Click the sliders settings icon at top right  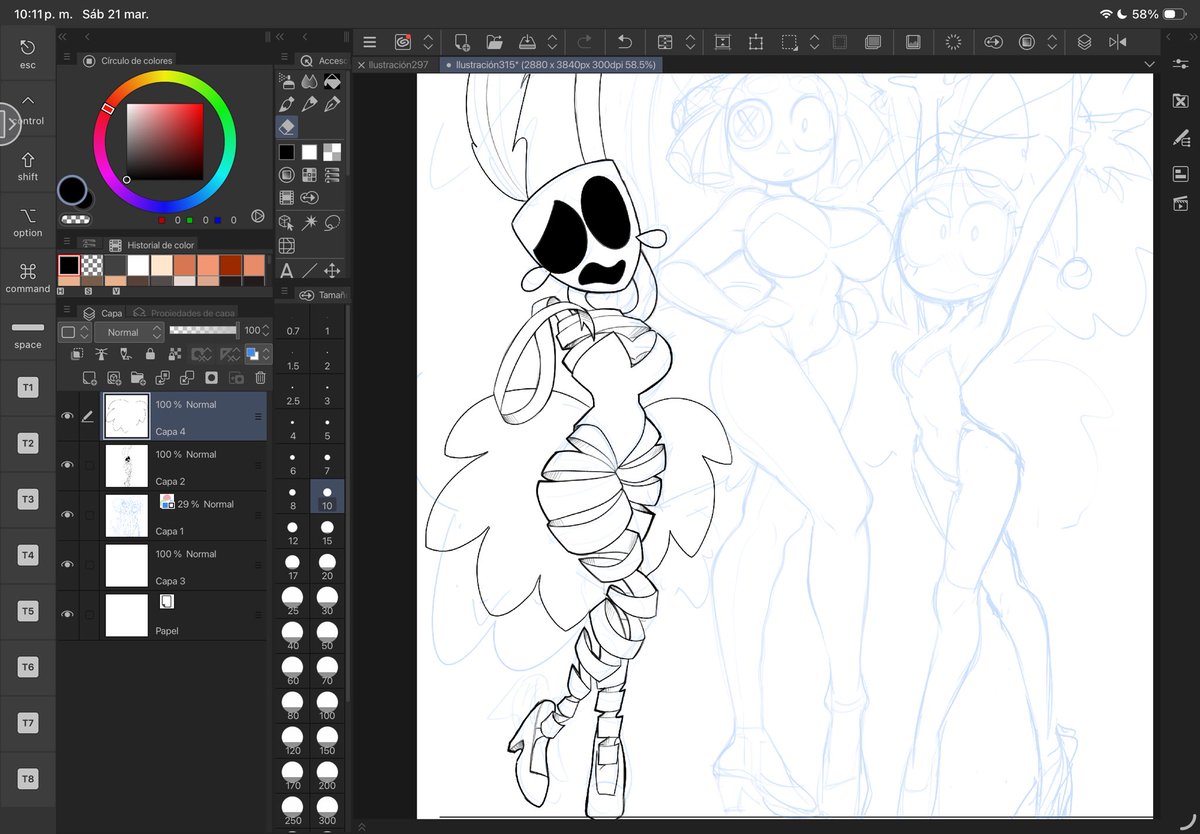point(1180,63)
